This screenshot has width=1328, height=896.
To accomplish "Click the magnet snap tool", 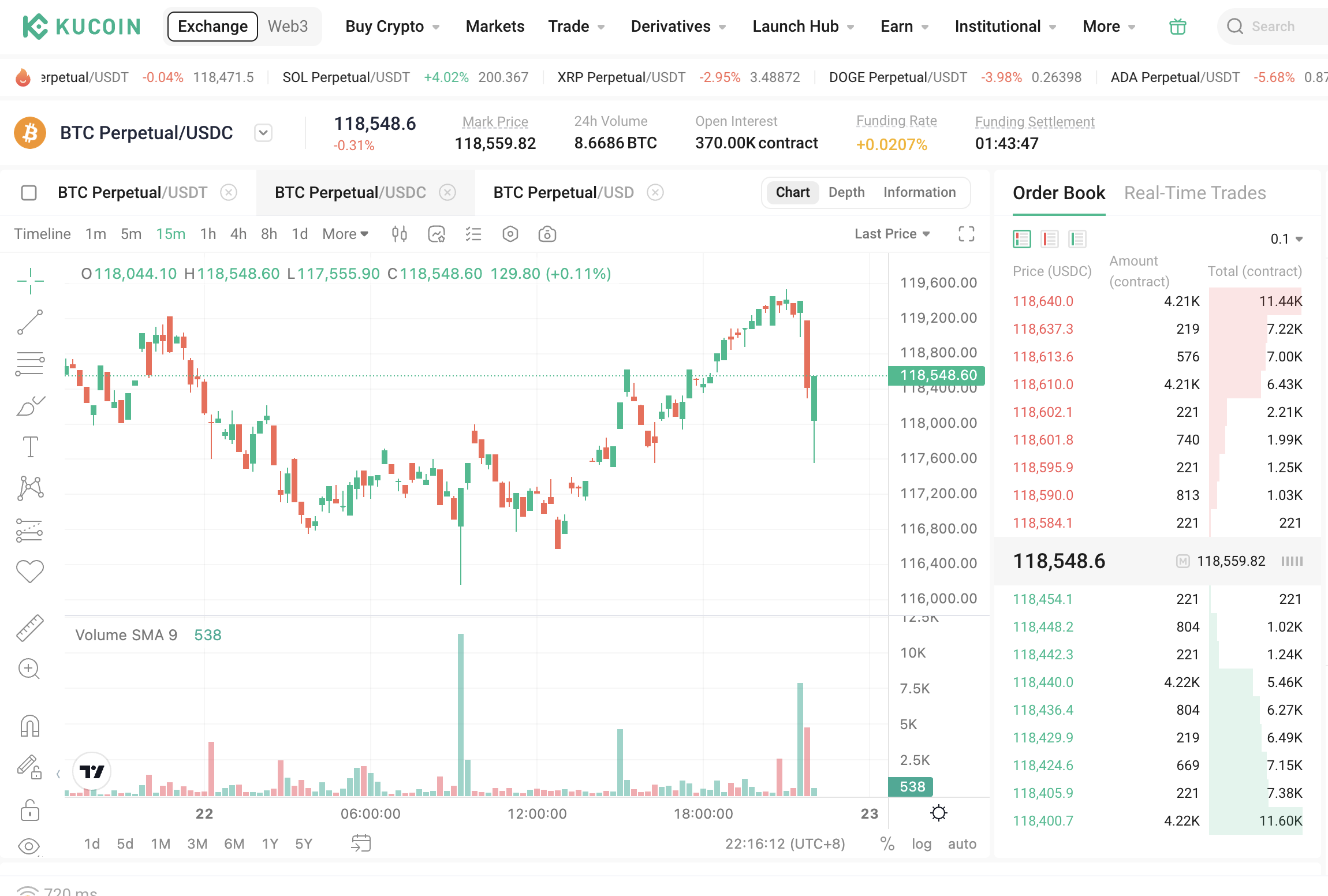I will coord(30,726).
